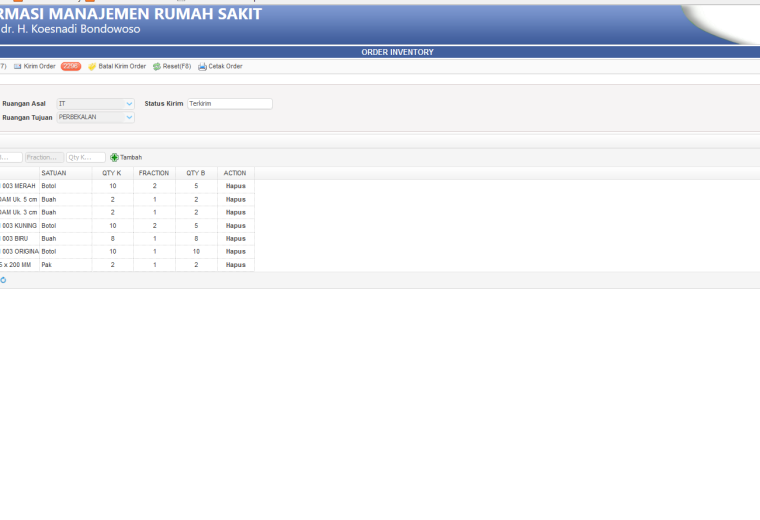
Task: Click the Status Kirim field
Action: [230, 104]
